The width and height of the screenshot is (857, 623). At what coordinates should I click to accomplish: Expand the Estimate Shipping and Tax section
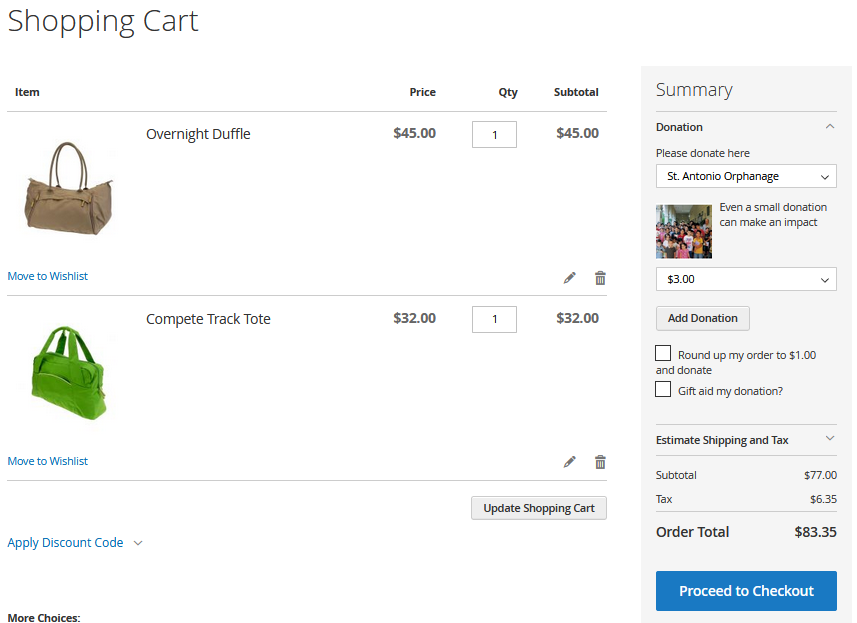pos(746,440)
